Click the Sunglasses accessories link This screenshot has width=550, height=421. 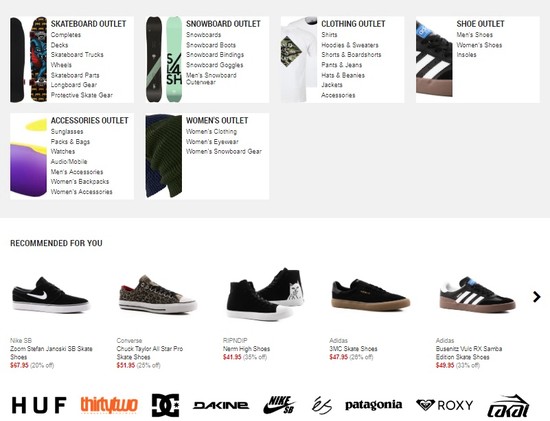point(67,132)
